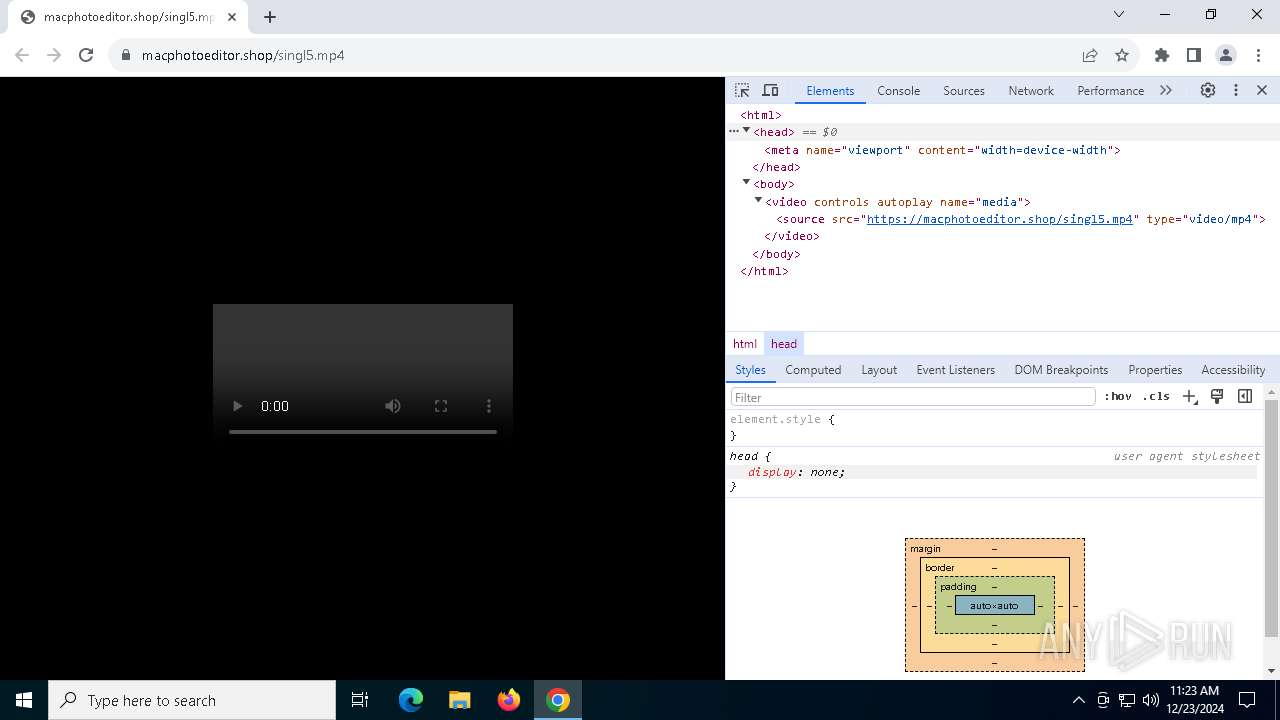Click the styles pane scrollbar

click(x=1272, y=517)
